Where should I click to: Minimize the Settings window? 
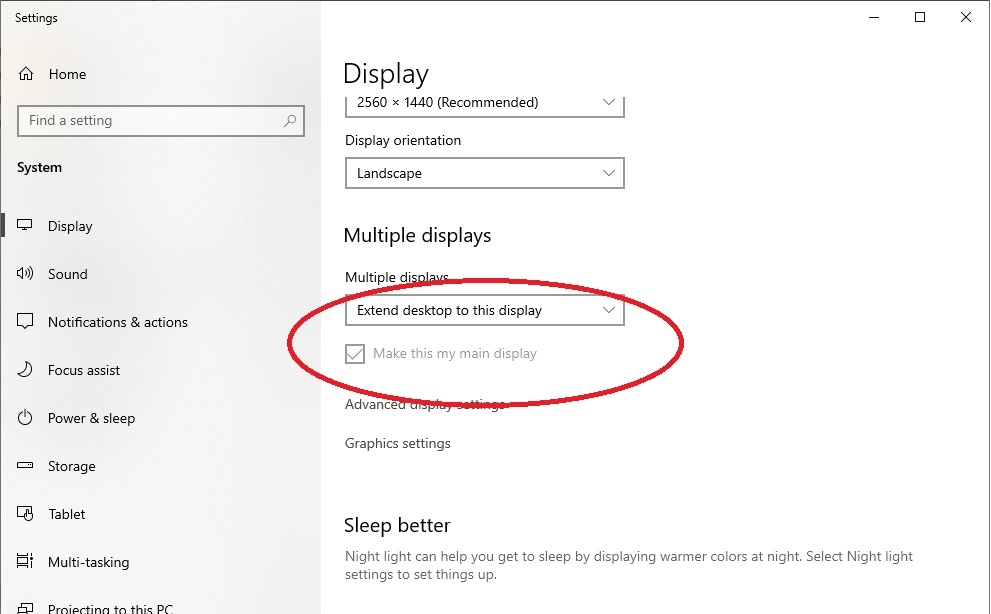tap(874, 18)
